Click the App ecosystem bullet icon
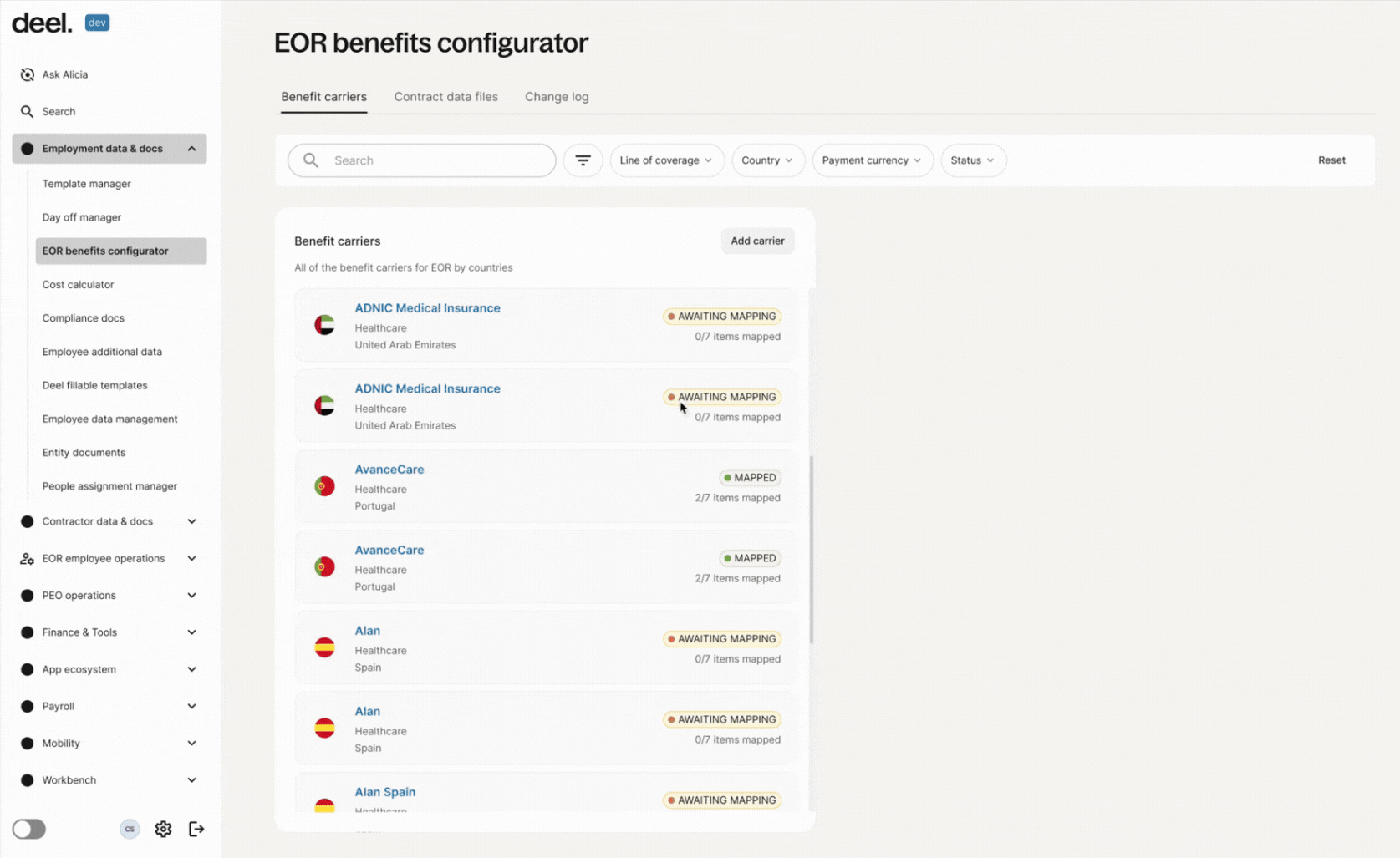 27,669
